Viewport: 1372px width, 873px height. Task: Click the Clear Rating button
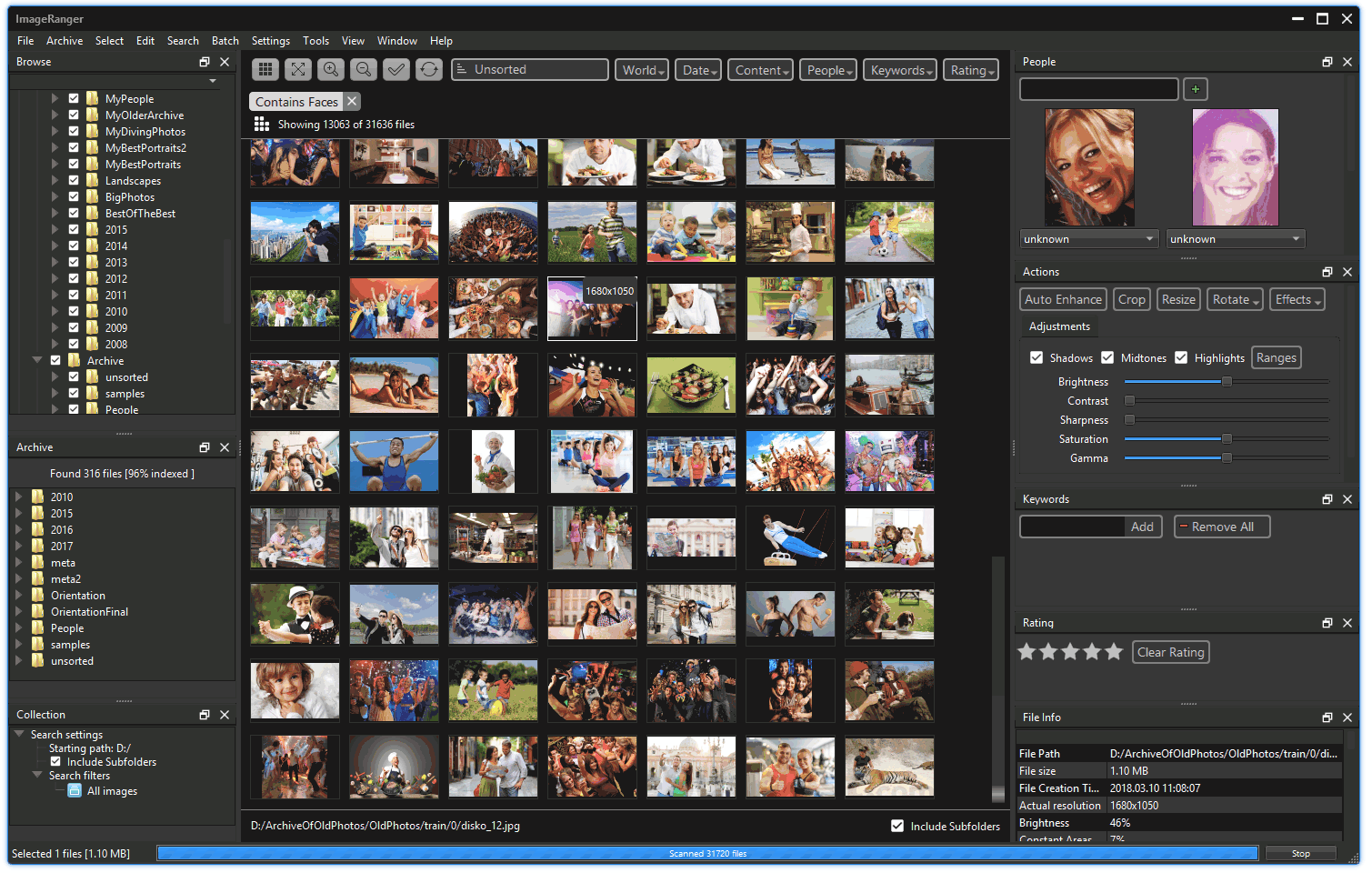point(1170,651)
